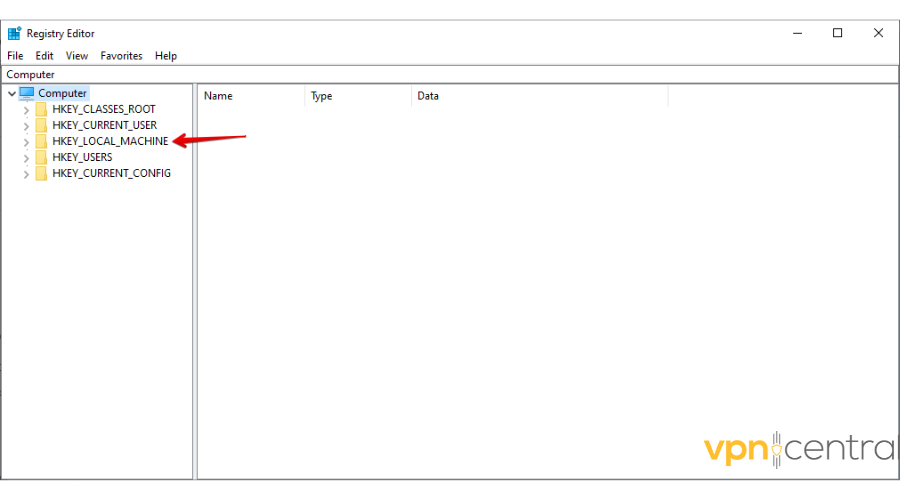Collapse the Computer root node
The height and width of the screenshot is (500, 900).
click(11, 93)
